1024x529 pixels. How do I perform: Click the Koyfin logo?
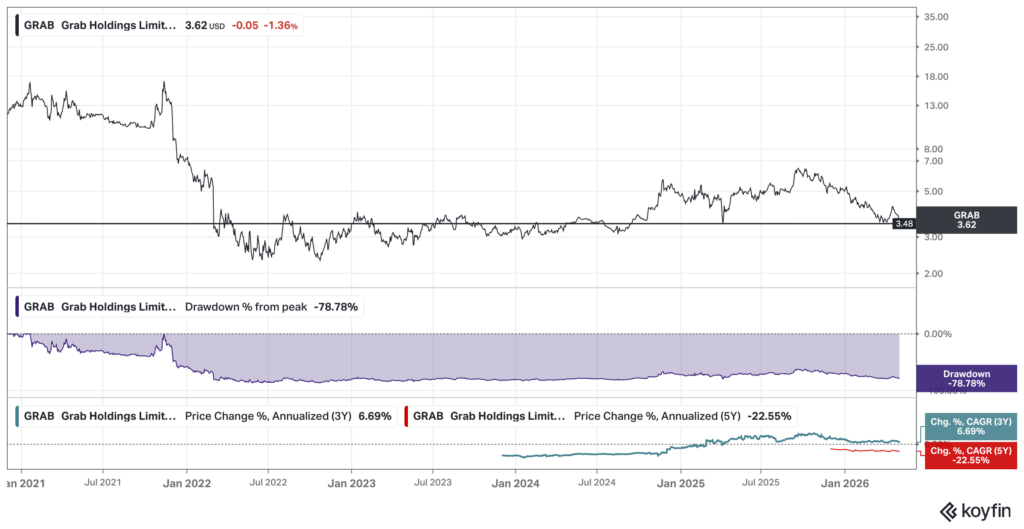[x=976, y=510]
